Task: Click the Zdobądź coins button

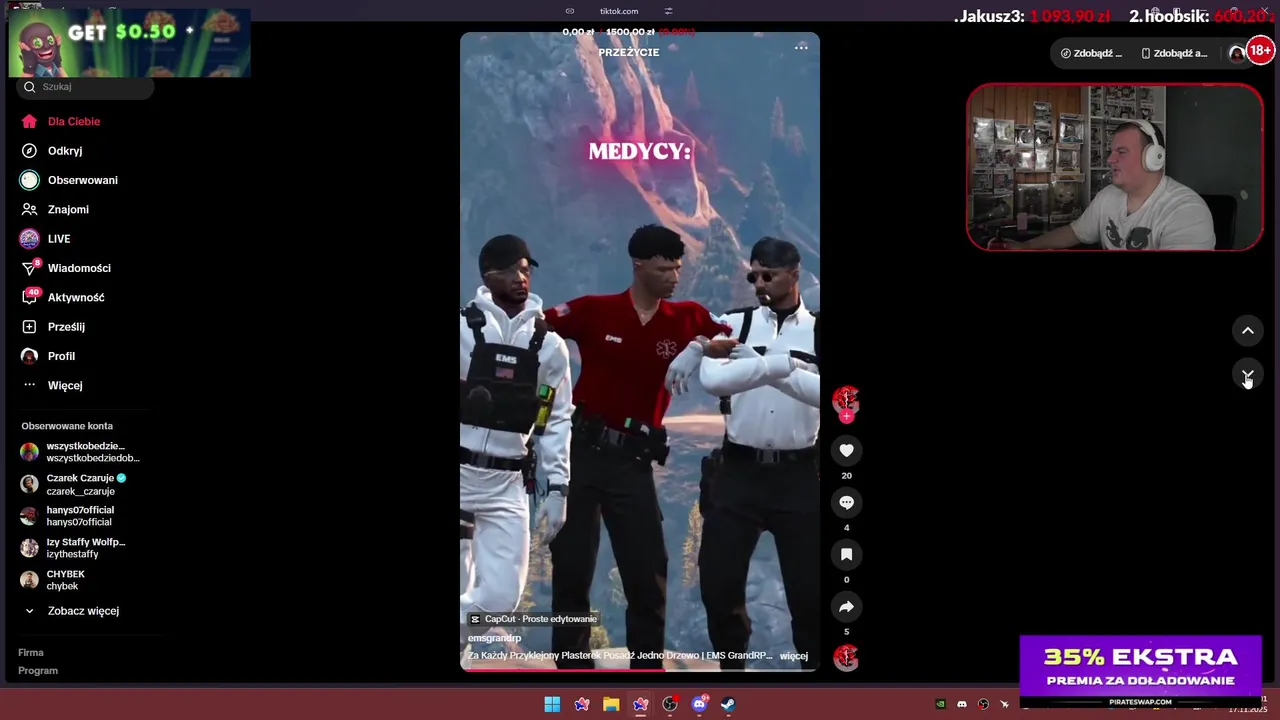Action: pyautogui.click(x=1091, y=53)
